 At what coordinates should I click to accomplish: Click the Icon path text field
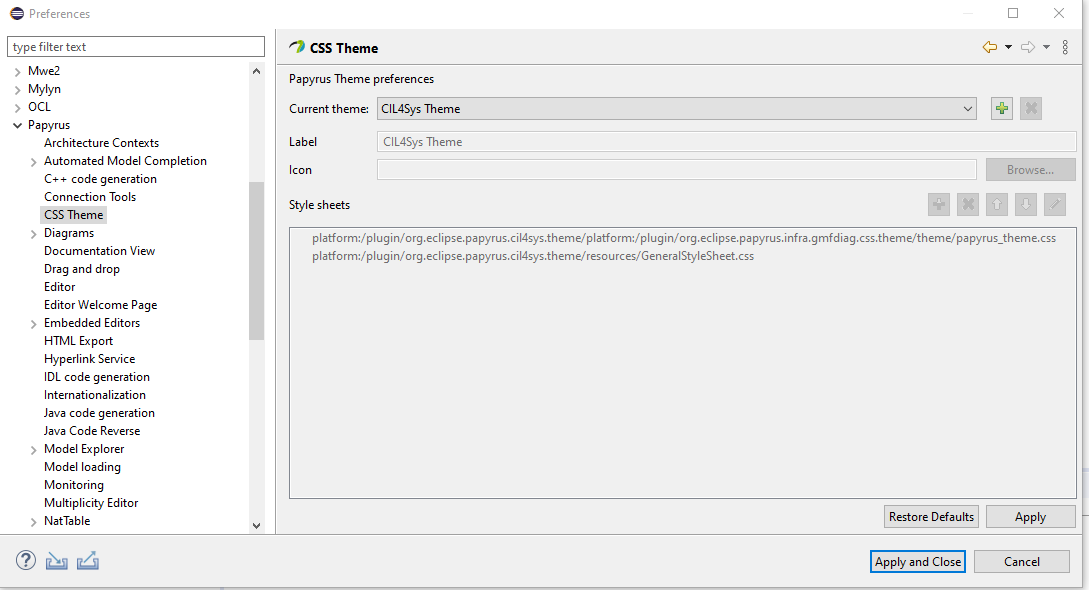point(676,169)
